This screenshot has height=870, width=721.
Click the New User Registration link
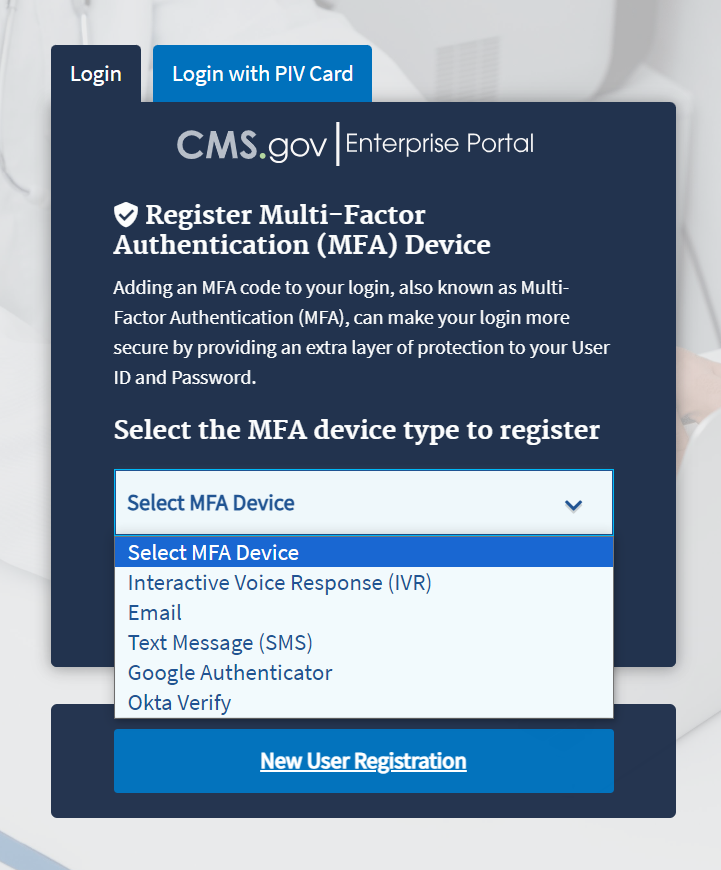tap(363, 761)
